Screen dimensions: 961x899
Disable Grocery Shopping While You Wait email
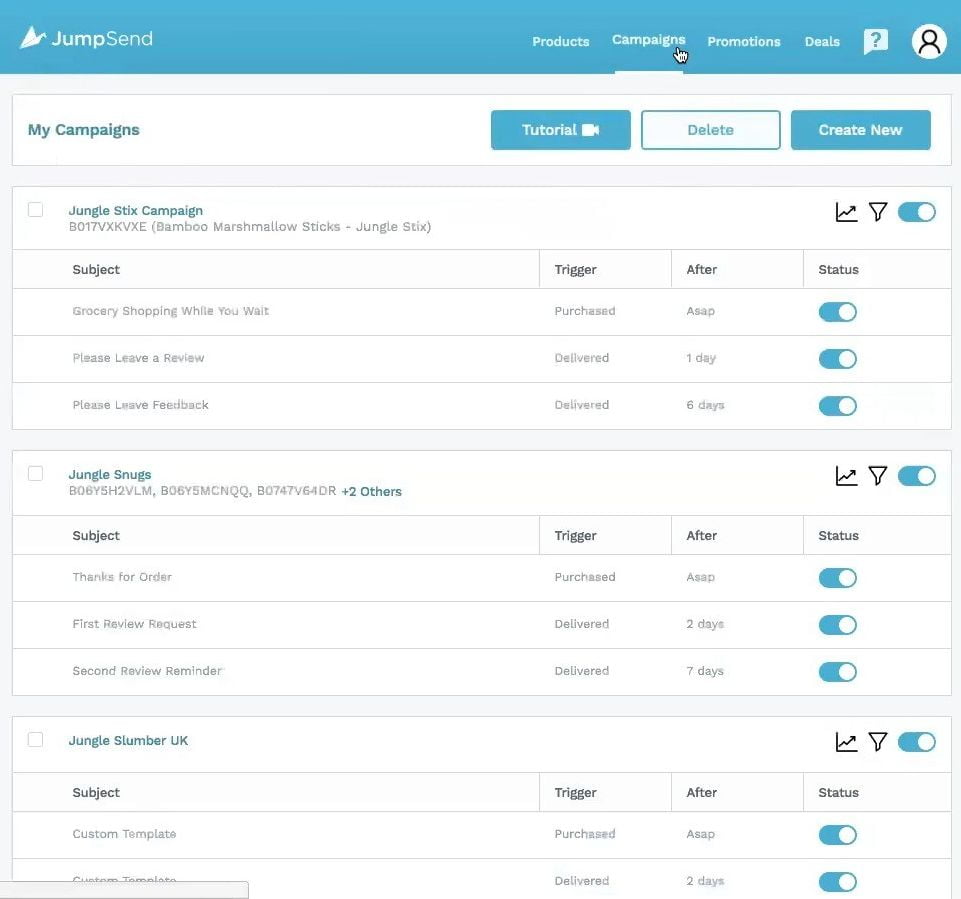pos(837,312)
